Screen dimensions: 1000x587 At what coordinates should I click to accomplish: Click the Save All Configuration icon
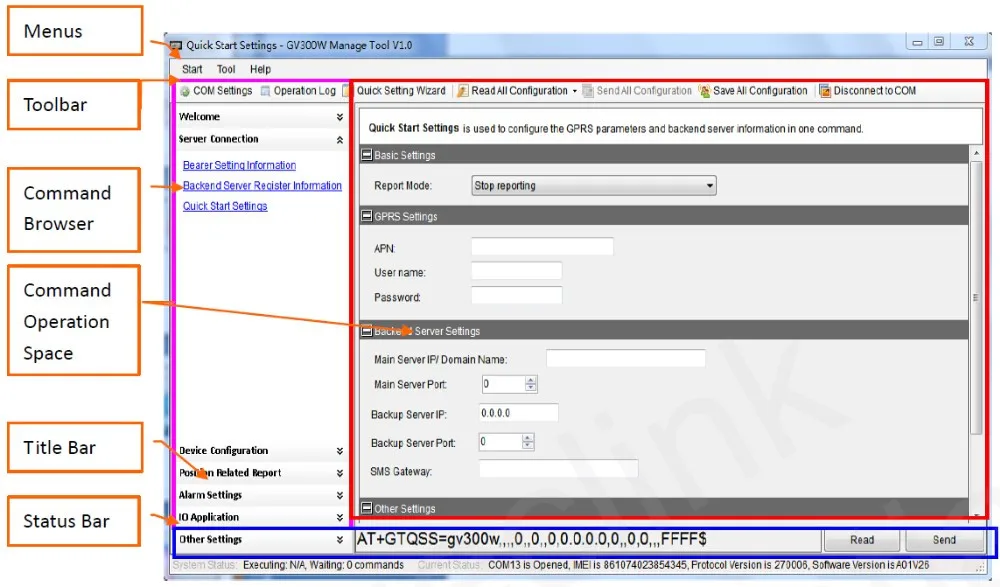pos(705,91)
